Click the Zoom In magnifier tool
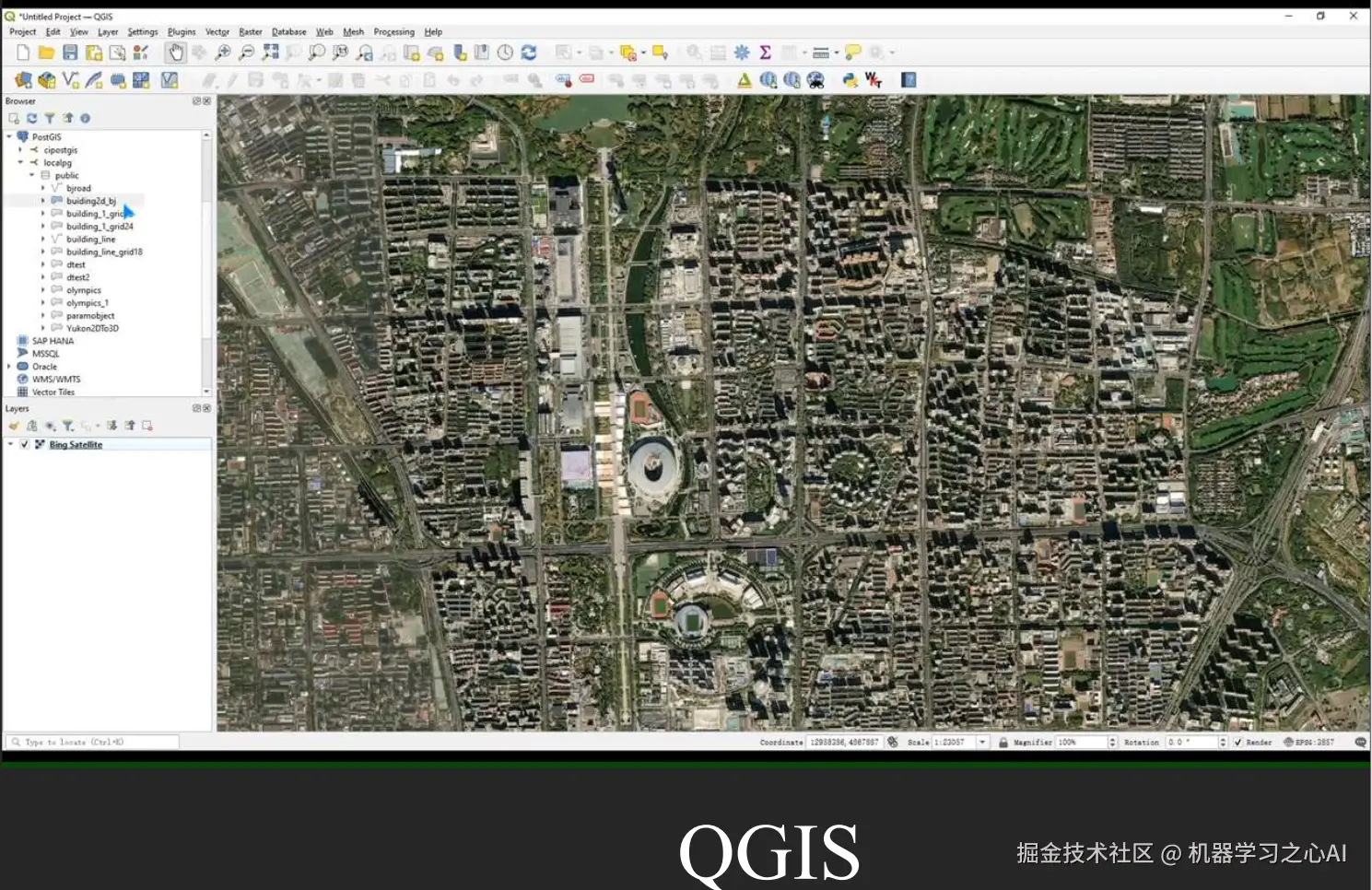Viewport: 1372px width, 890px height. [223, 53]
